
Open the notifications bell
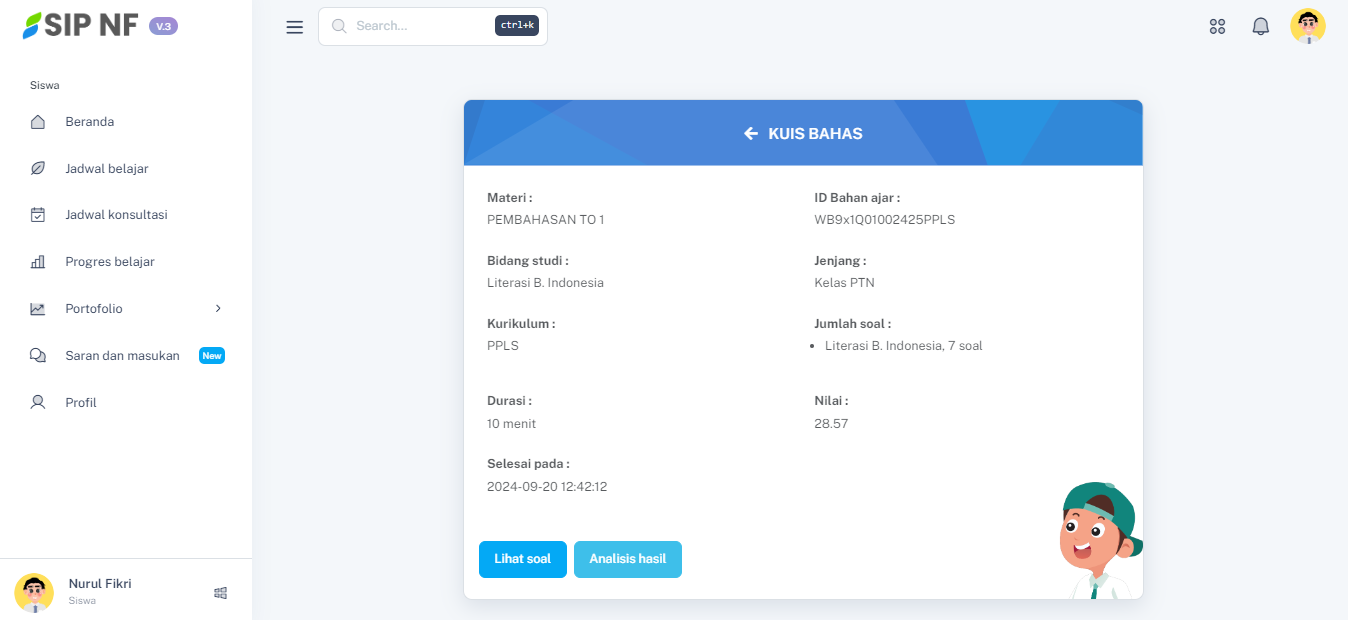tap(1260, 27)
